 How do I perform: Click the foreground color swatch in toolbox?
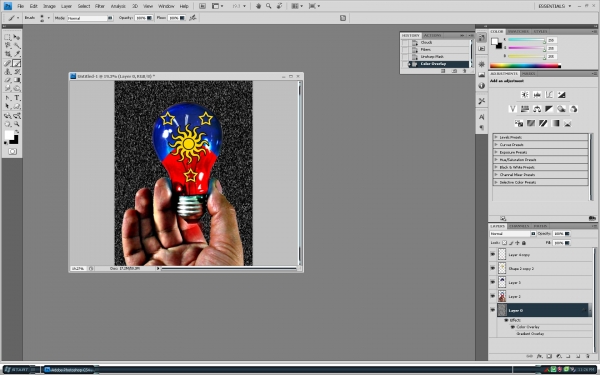9,135
